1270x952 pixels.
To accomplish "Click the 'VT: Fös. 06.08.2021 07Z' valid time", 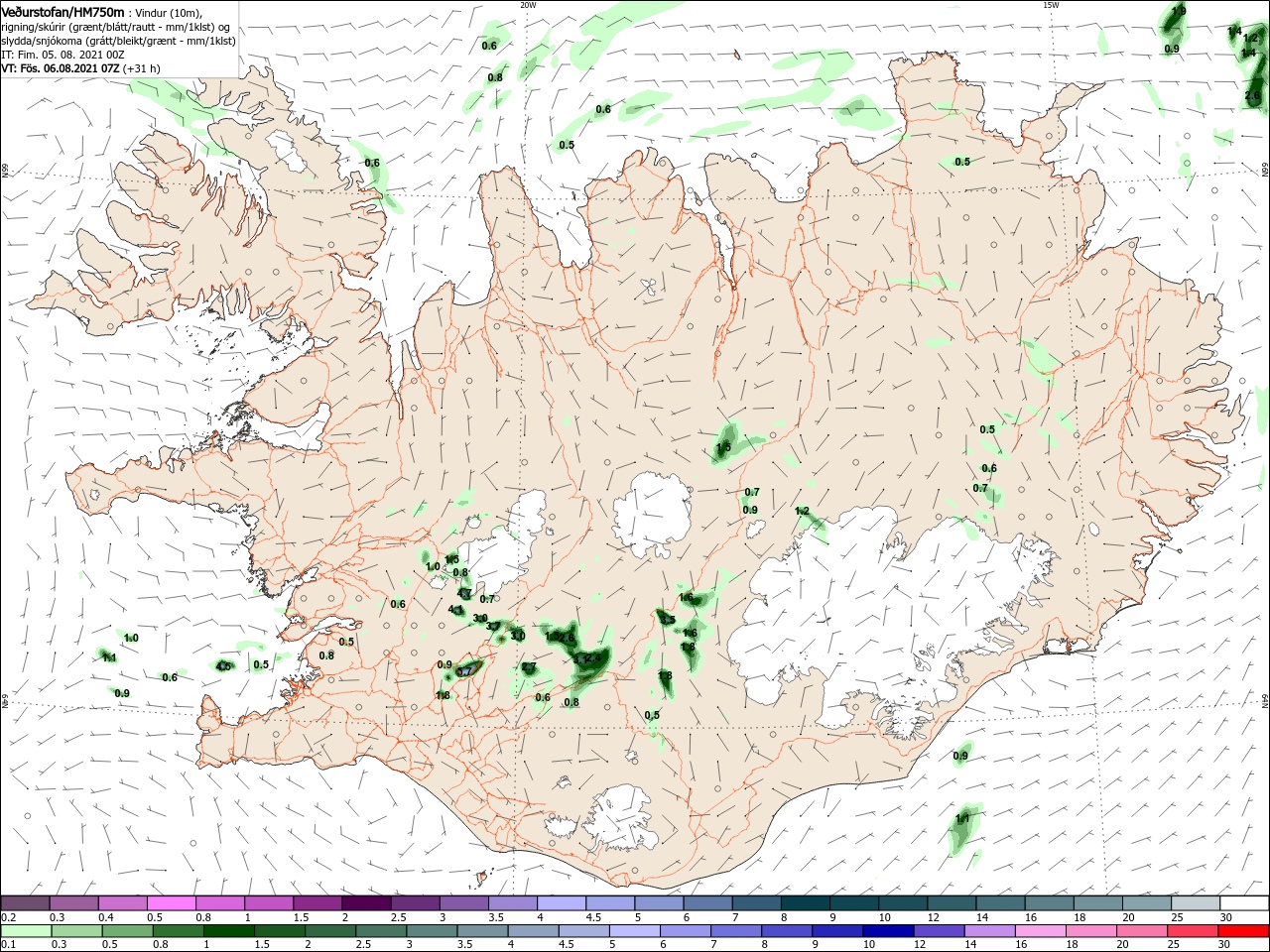I will tap(61, 68).
